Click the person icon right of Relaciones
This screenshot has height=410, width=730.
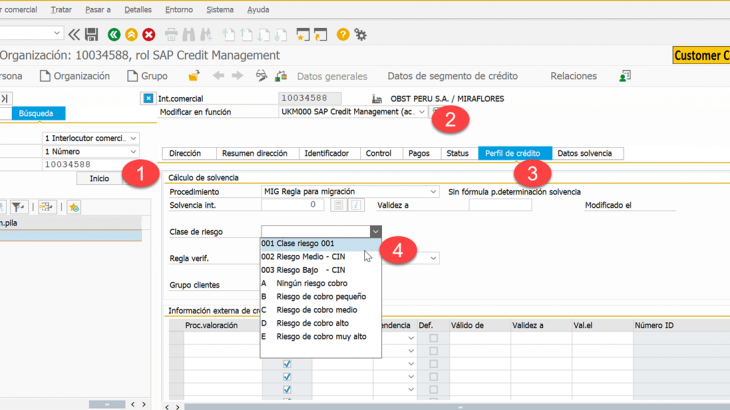[625, 76]
